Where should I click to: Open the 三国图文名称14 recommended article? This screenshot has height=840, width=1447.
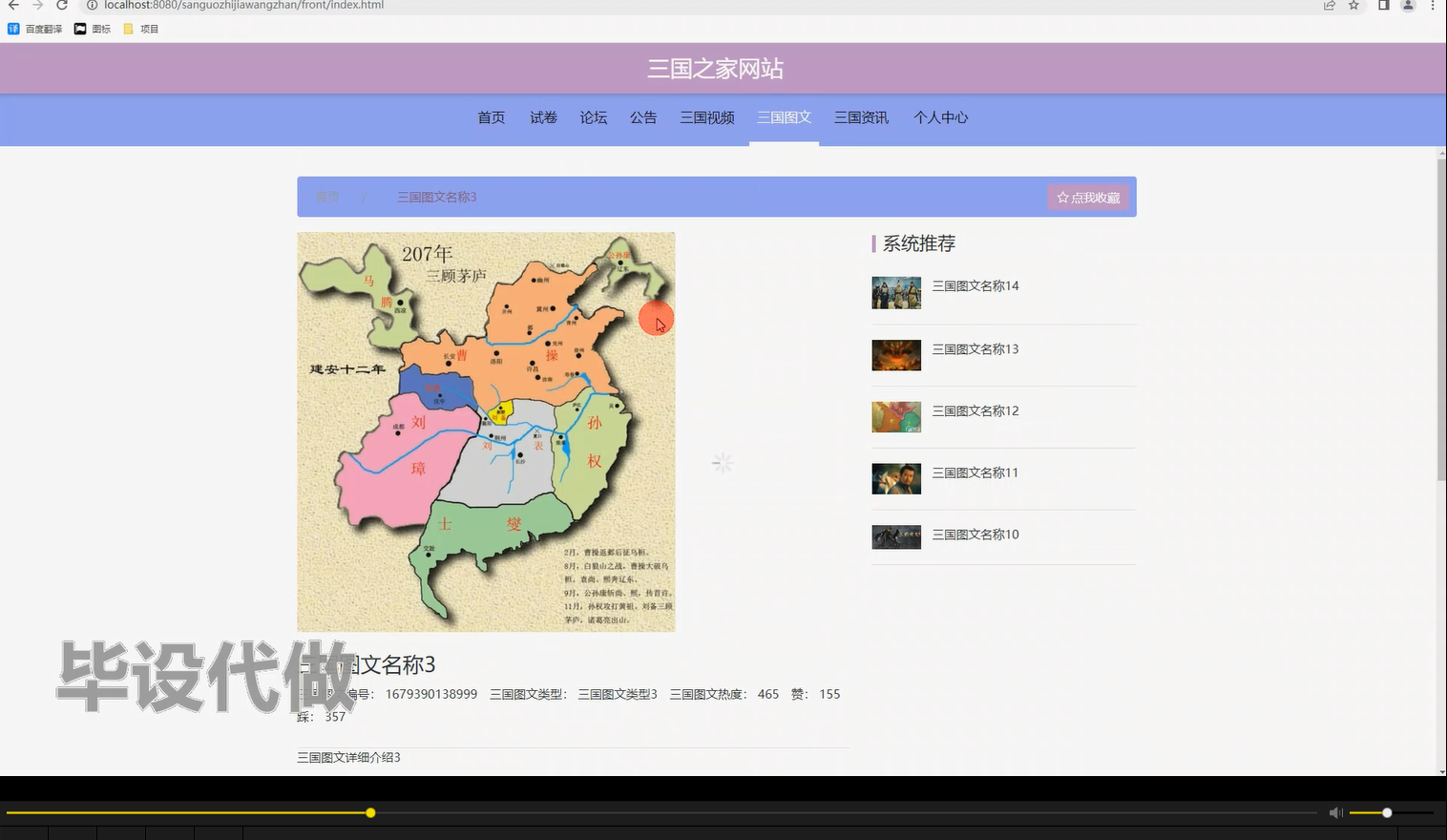coord(975,285)
